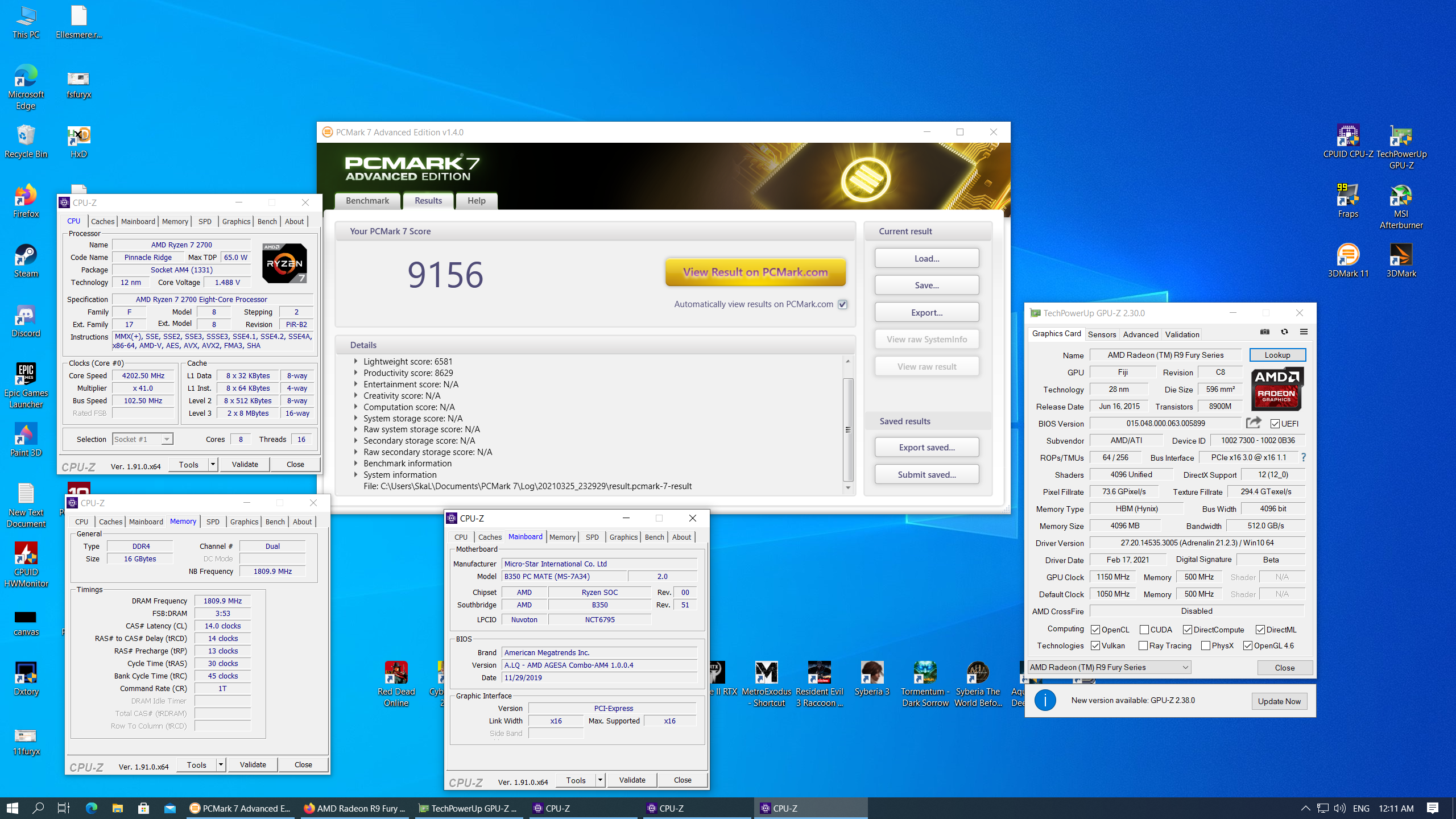
Task: Select the Recycle Bin icon
Action: point(26,142)
